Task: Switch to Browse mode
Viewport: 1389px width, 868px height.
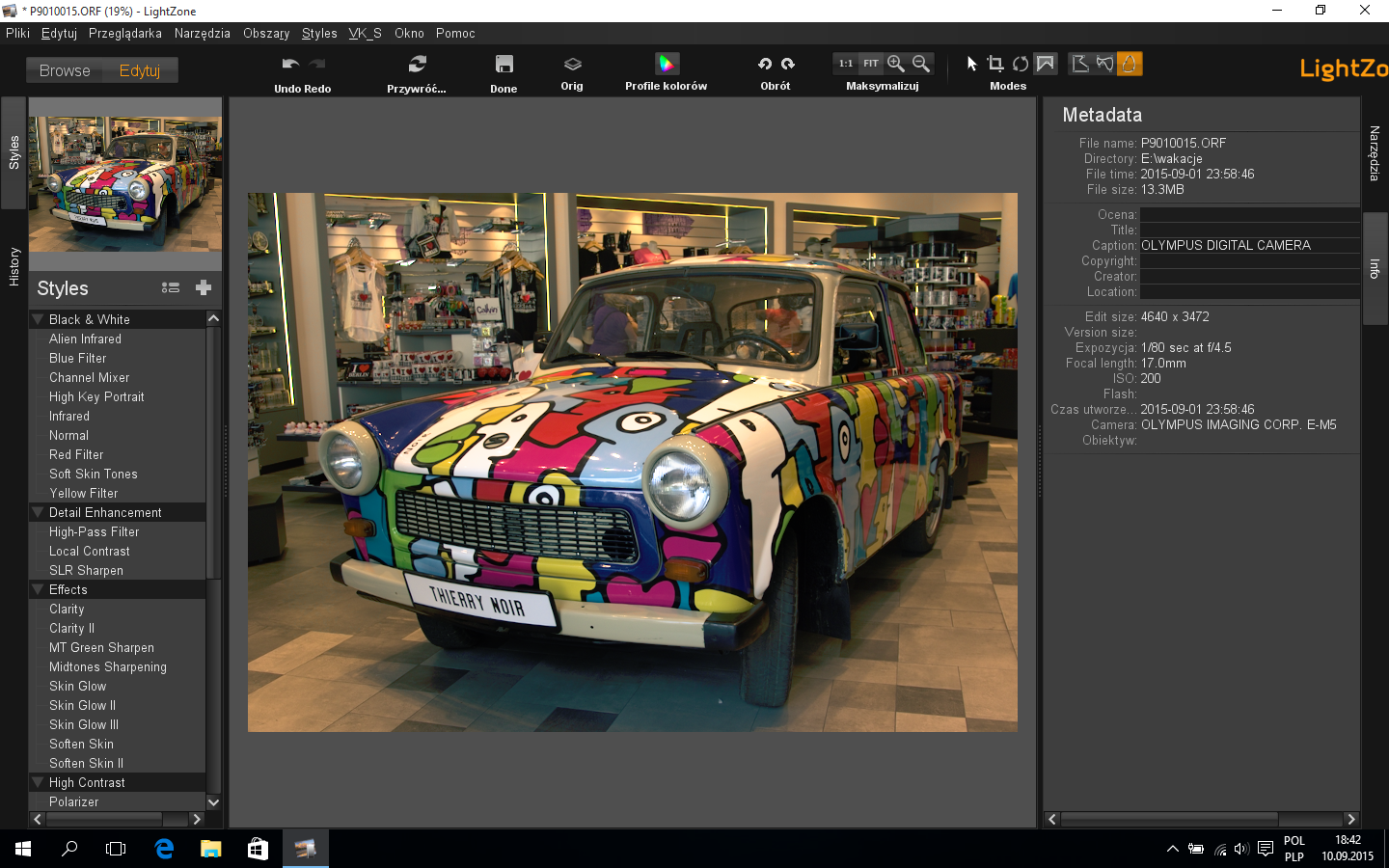Action: click(x=65, y=70)
